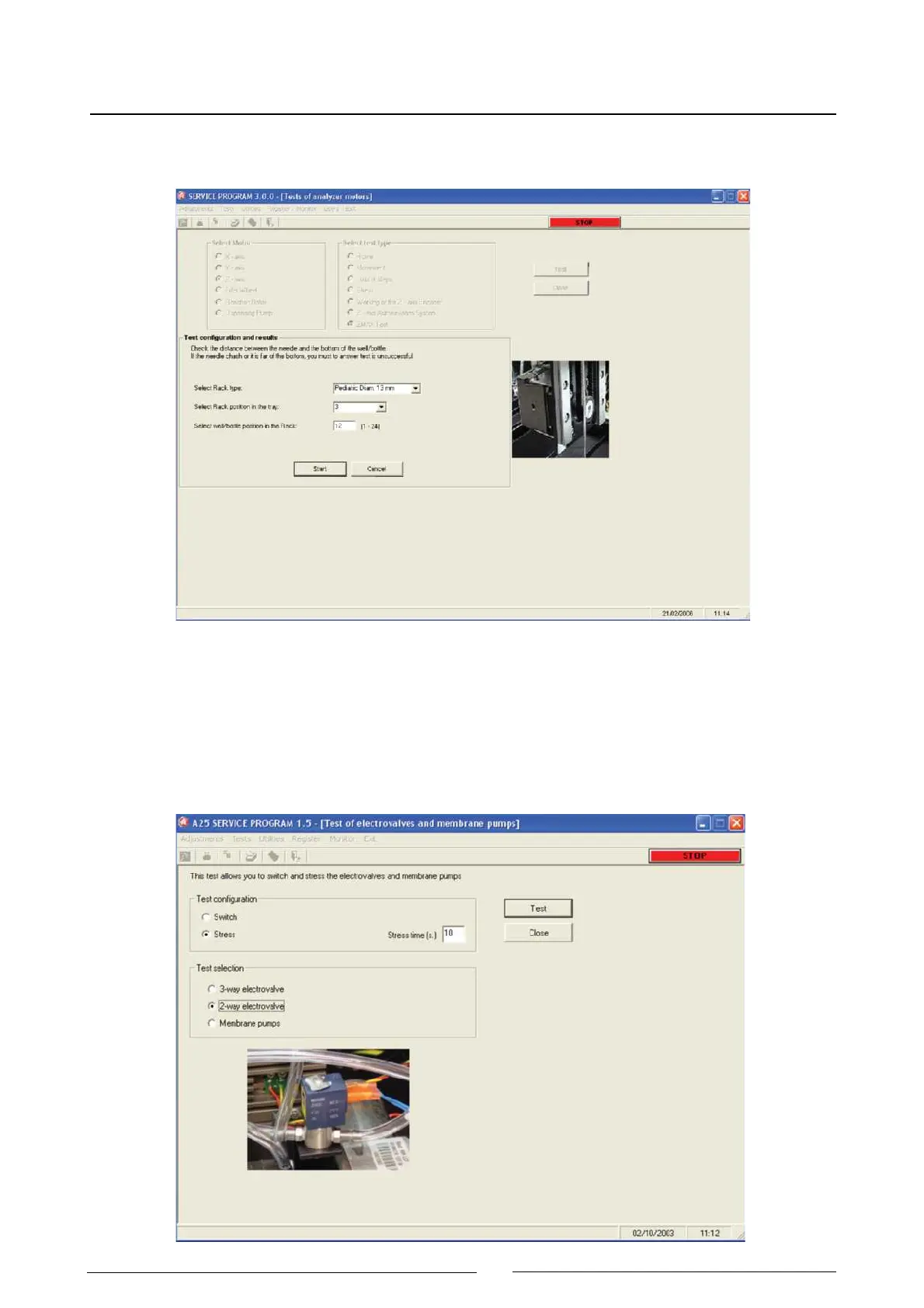Viewport: 924px width, 1308px height.
Task: Click the app icon in A25 Service Program title bar
Action: (184, 823)
